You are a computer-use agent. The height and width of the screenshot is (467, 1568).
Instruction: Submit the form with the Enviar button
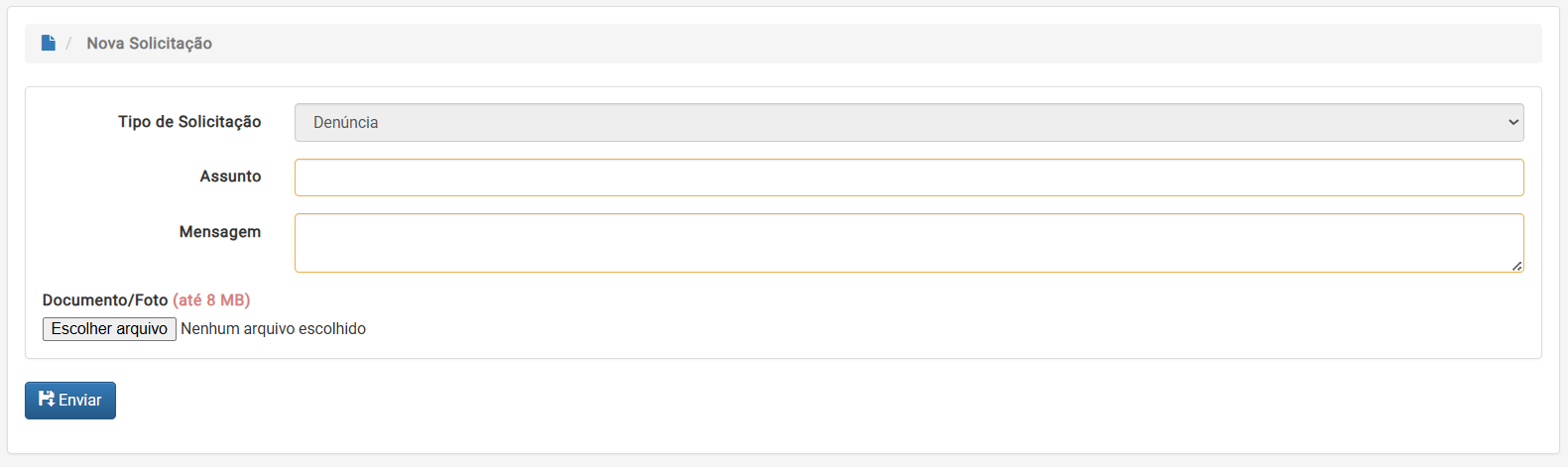pyautogui.click(x=70, y=401)
